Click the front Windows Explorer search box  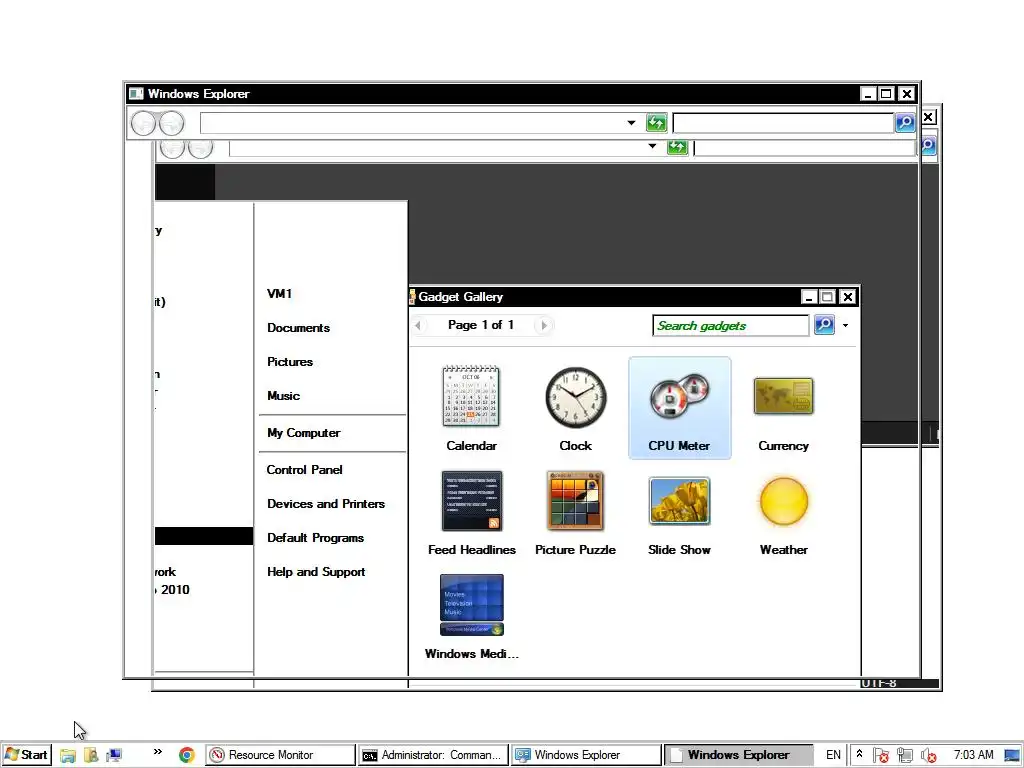pos(783,123)
